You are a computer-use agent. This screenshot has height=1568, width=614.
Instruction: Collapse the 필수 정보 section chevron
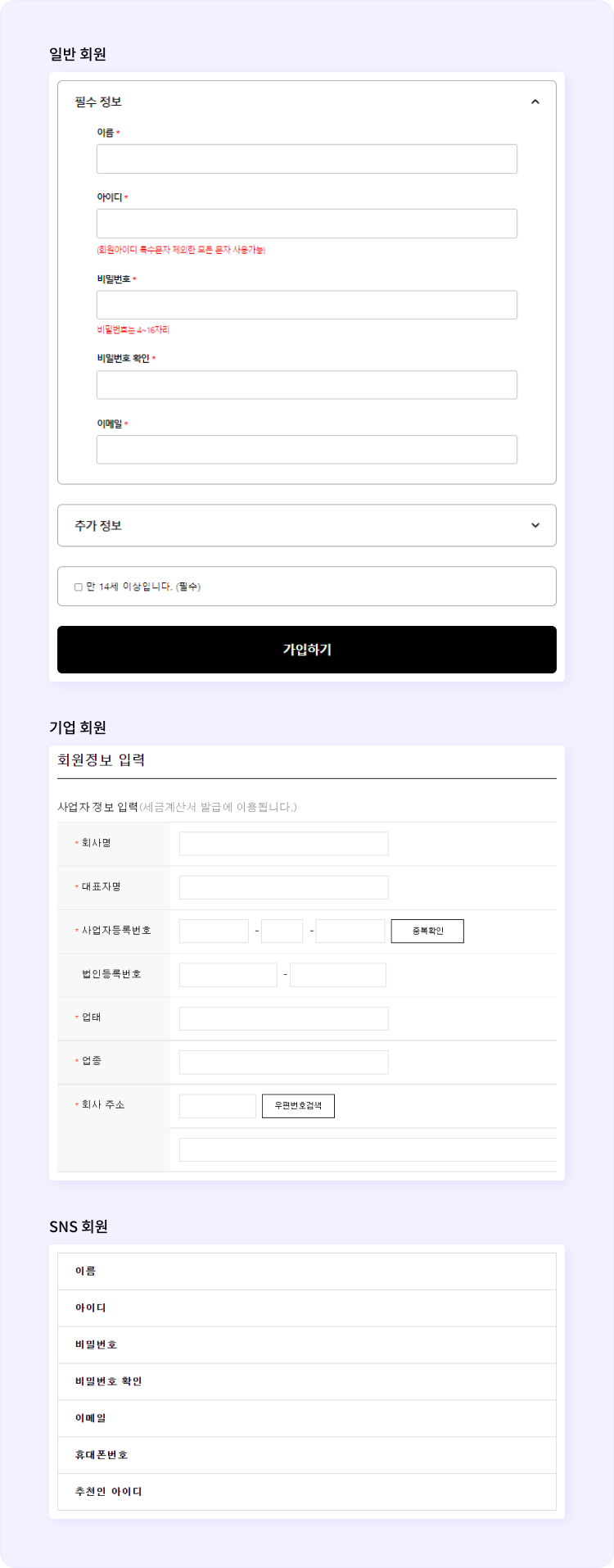pyautogui.click(x=535, y=102)
